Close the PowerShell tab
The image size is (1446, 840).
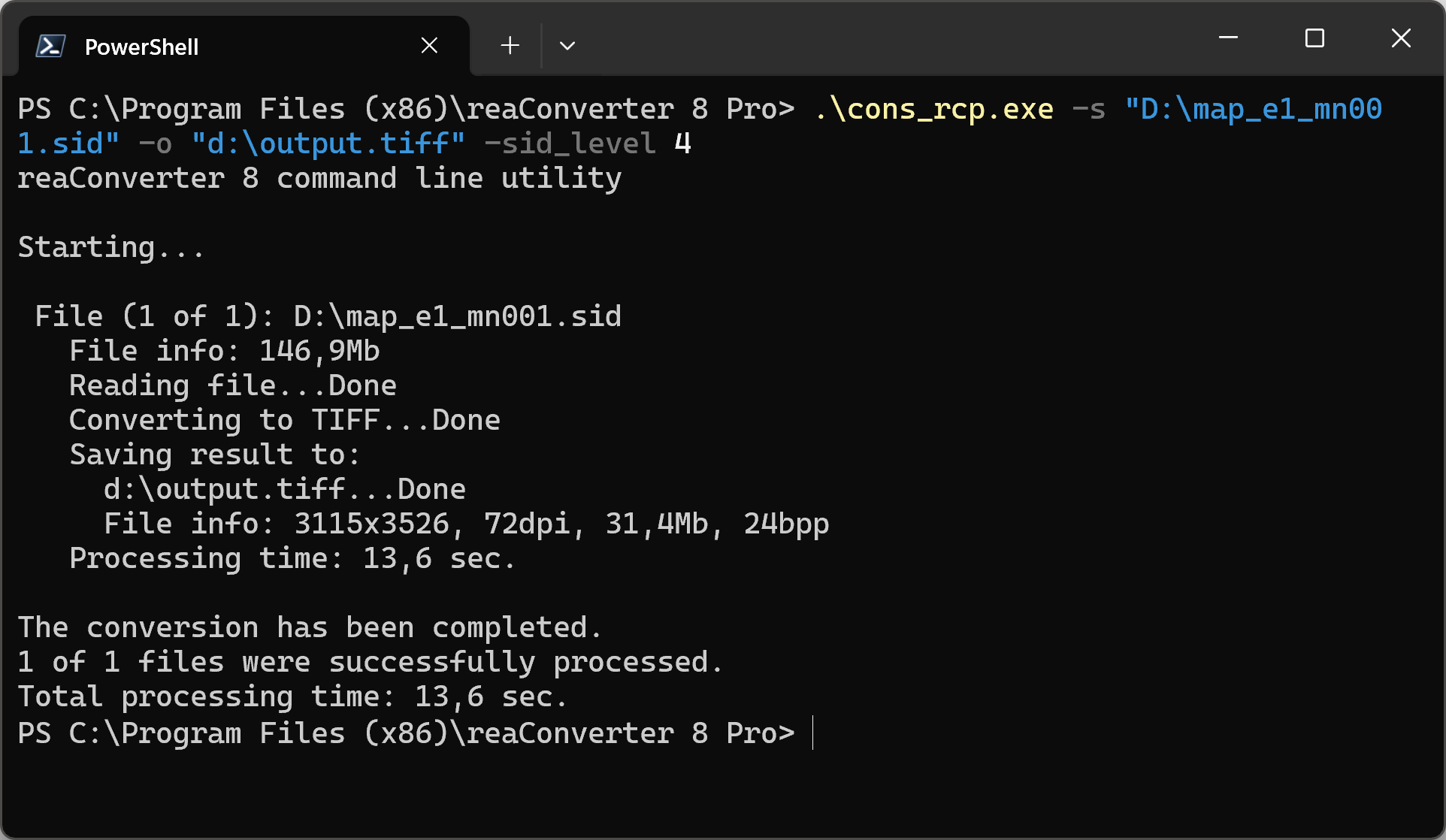(x=429, y=46)
